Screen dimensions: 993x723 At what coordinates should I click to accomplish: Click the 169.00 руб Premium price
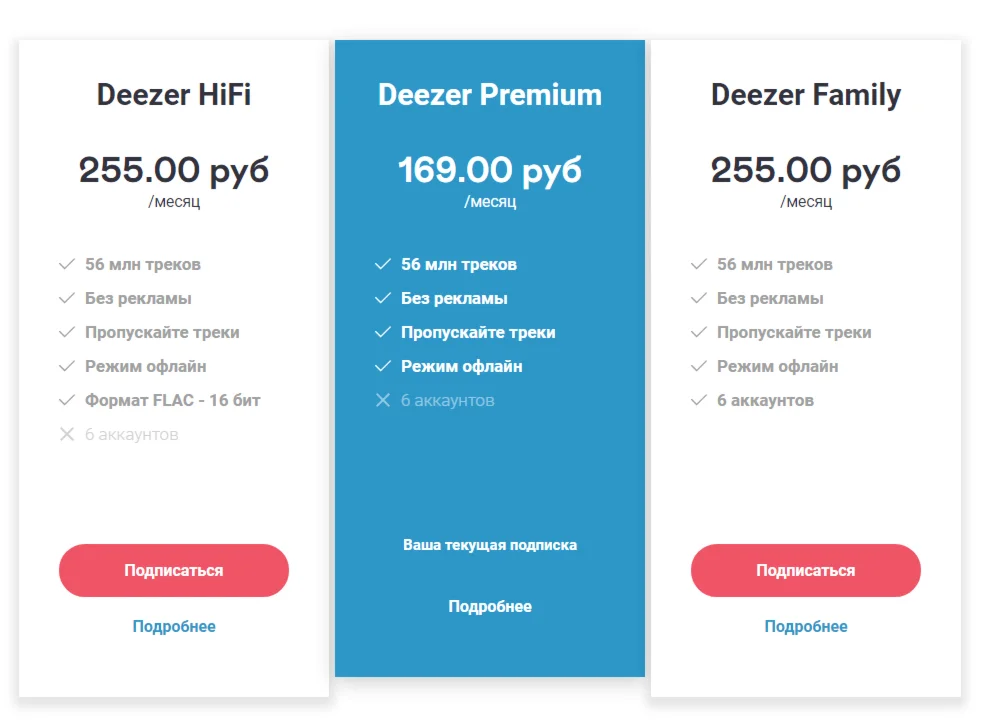pyautogui.click(x=490, y=170)
